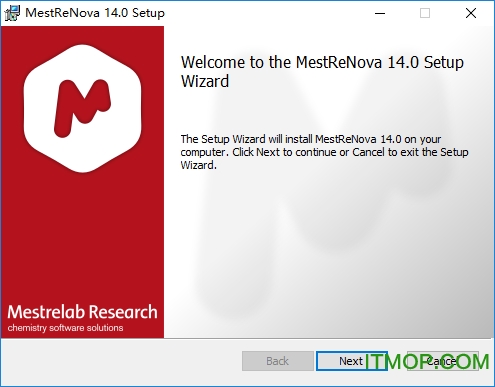Click empty footer area beside Back
Image resolution: width=495 pixels, height=387 pixels.
pyautogui.click(x=120, y=361)
